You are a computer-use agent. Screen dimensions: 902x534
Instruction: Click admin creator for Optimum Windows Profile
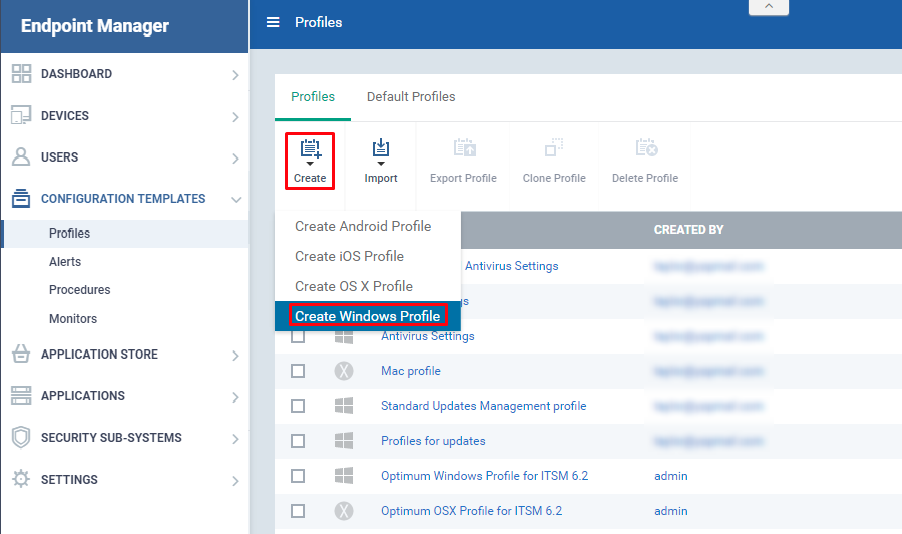click(671, 476)
